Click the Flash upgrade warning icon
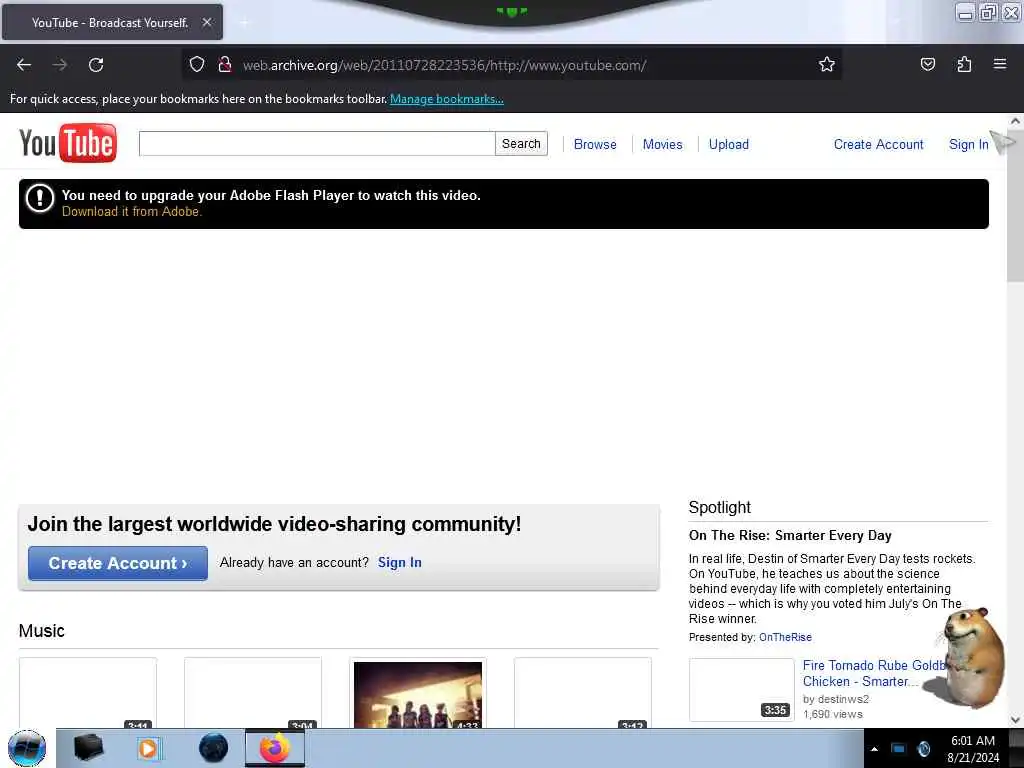The height and width of the screenshot is (768, 1024). click(40, 198)
